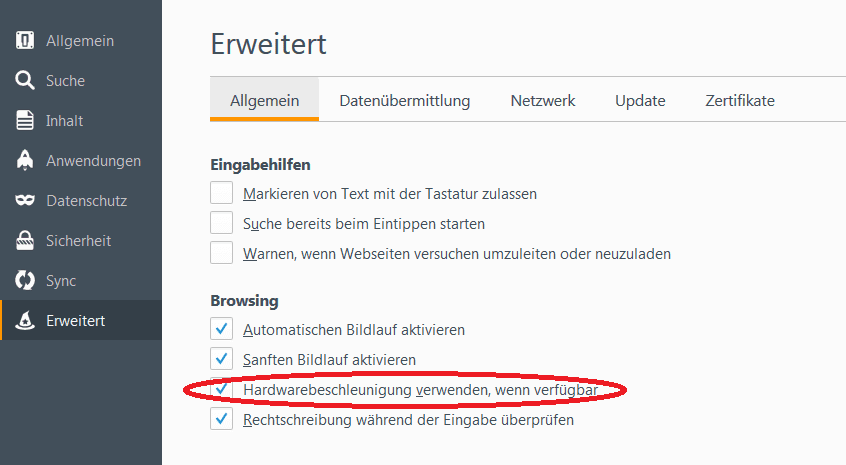Enable warning when websites redirect or reload

click(221, 252)
